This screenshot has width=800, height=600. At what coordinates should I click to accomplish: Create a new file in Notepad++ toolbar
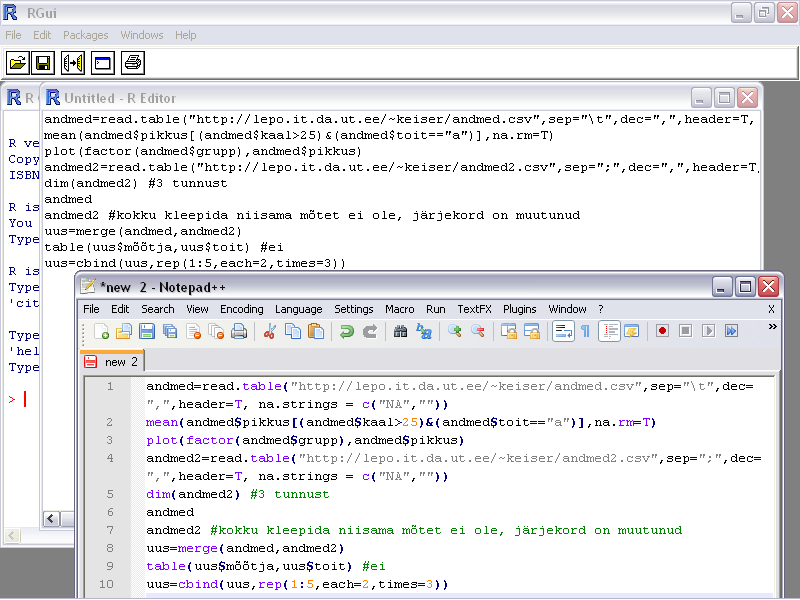(101, 331)
